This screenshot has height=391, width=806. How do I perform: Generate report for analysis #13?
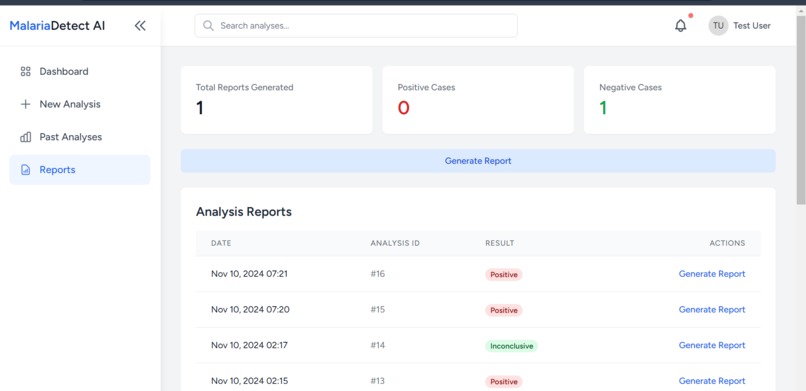(712, 381)
